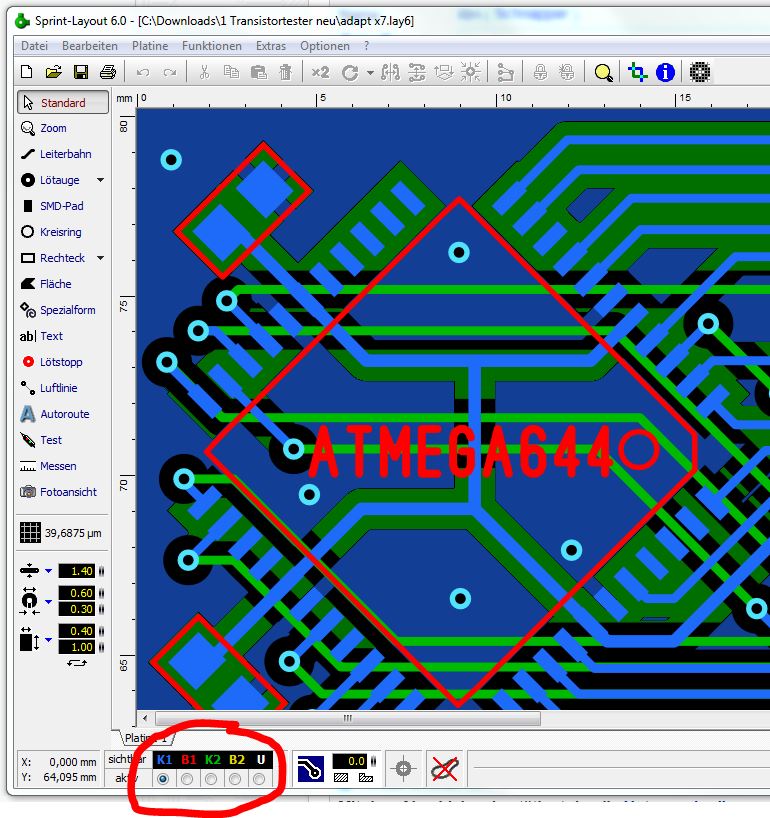This screenshot has width=770, height=818.
Task: Click the align elements toolbar icon
Action: click(417, 72)
